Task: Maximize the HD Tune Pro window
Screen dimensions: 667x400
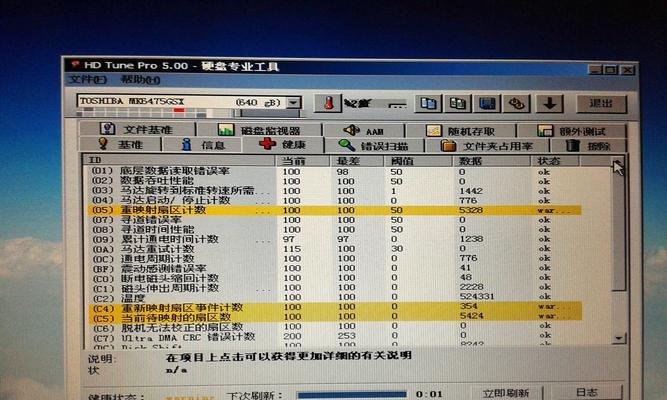Action: 612,69
